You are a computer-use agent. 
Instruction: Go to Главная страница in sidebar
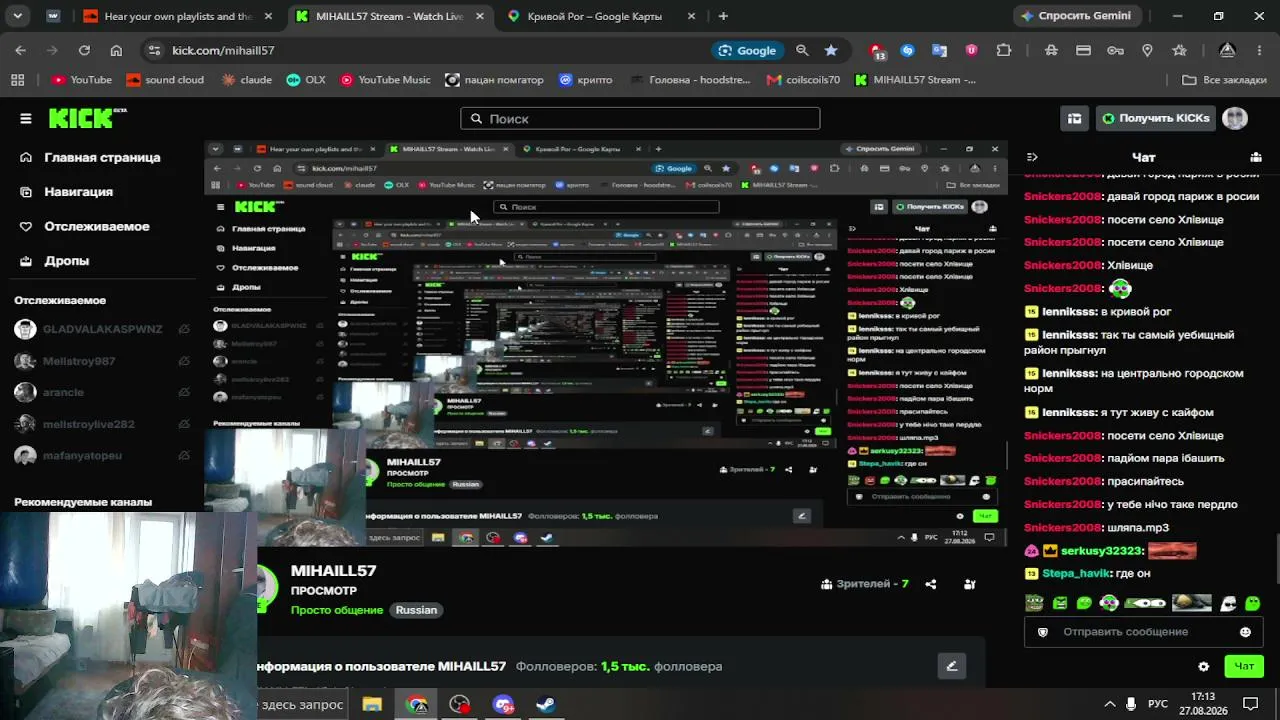click(90, 157)
